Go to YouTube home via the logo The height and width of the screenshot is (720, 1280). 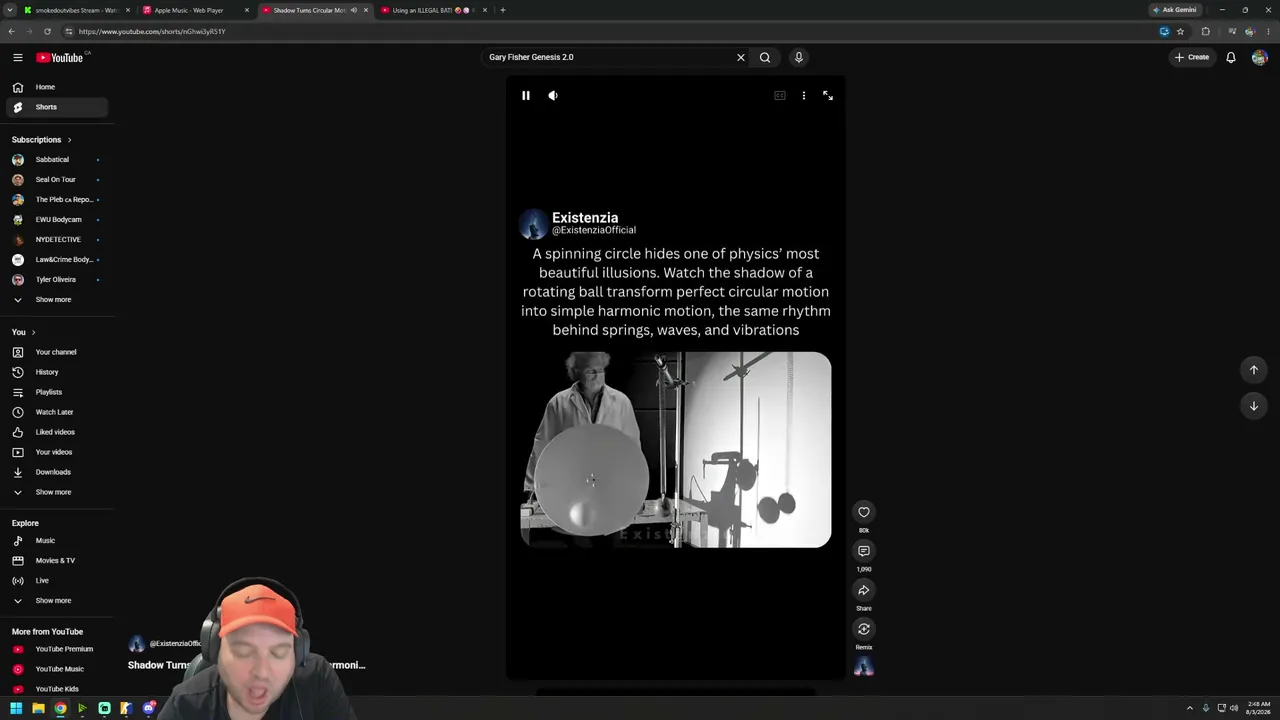pos(60,57)
